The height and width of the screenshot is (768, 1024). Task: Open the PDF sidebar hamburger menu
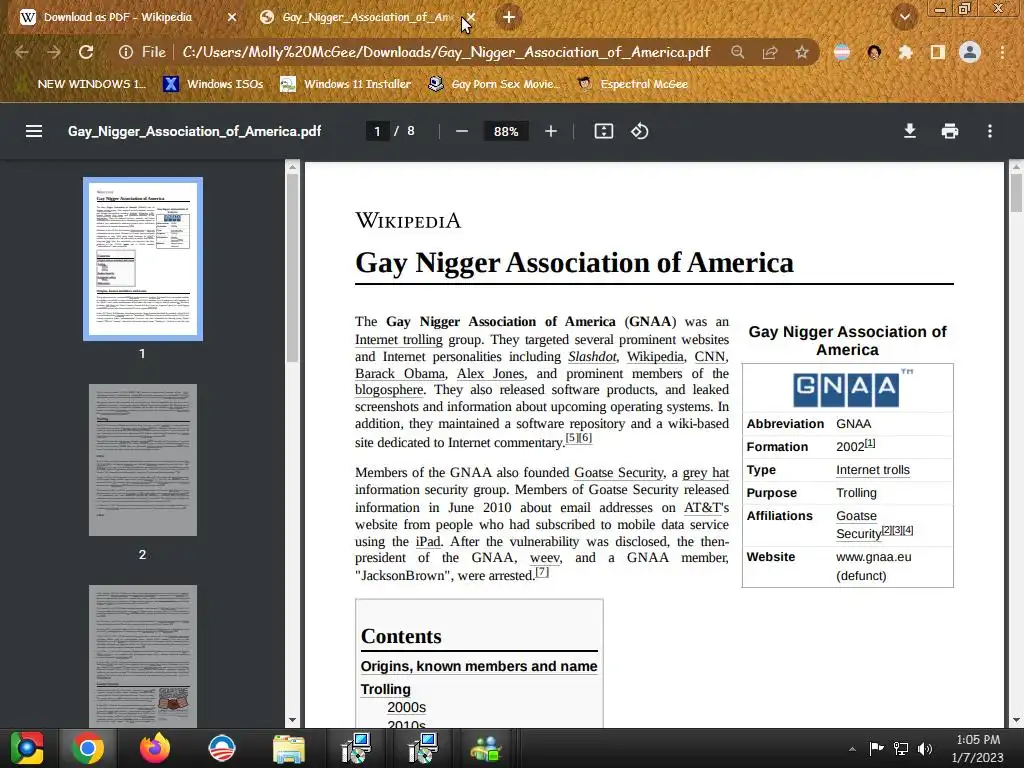(34, 131)
